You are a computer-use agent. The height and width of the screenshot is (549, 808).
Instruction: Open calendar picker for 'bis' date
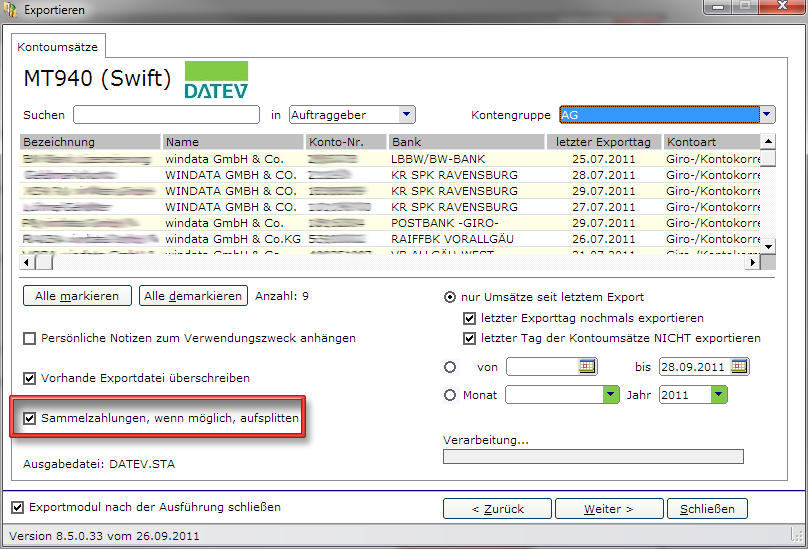[739, 367]
